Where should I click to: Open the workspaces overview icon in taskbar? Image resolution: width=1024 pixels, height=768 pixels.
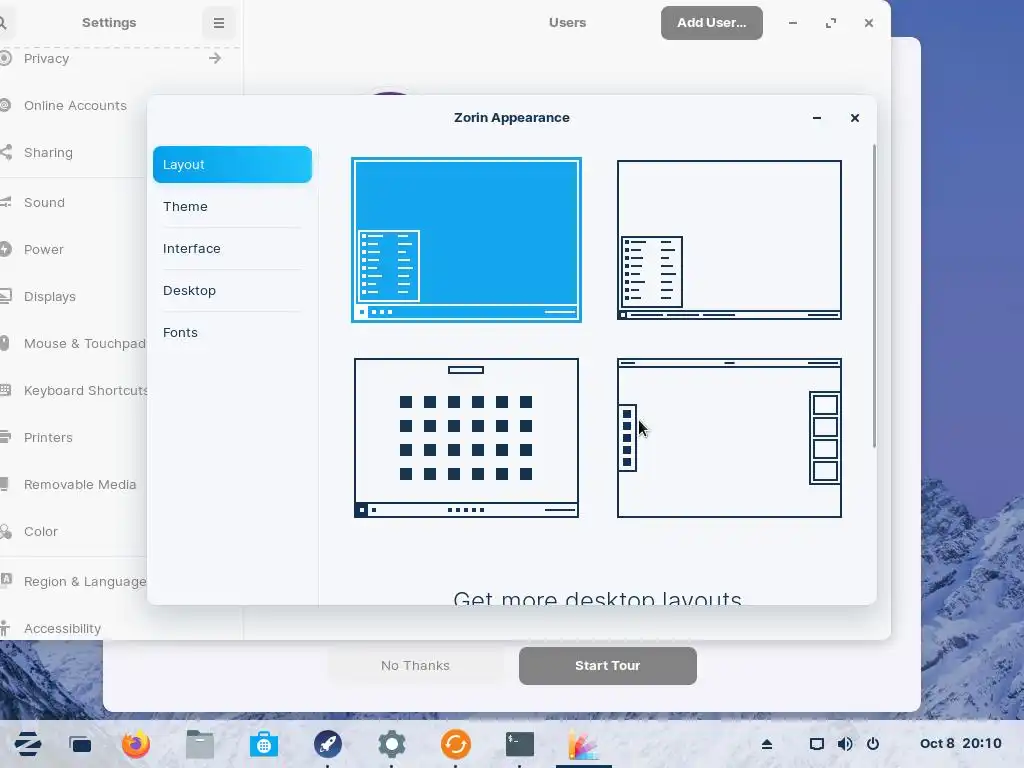(x=80, y=744)
